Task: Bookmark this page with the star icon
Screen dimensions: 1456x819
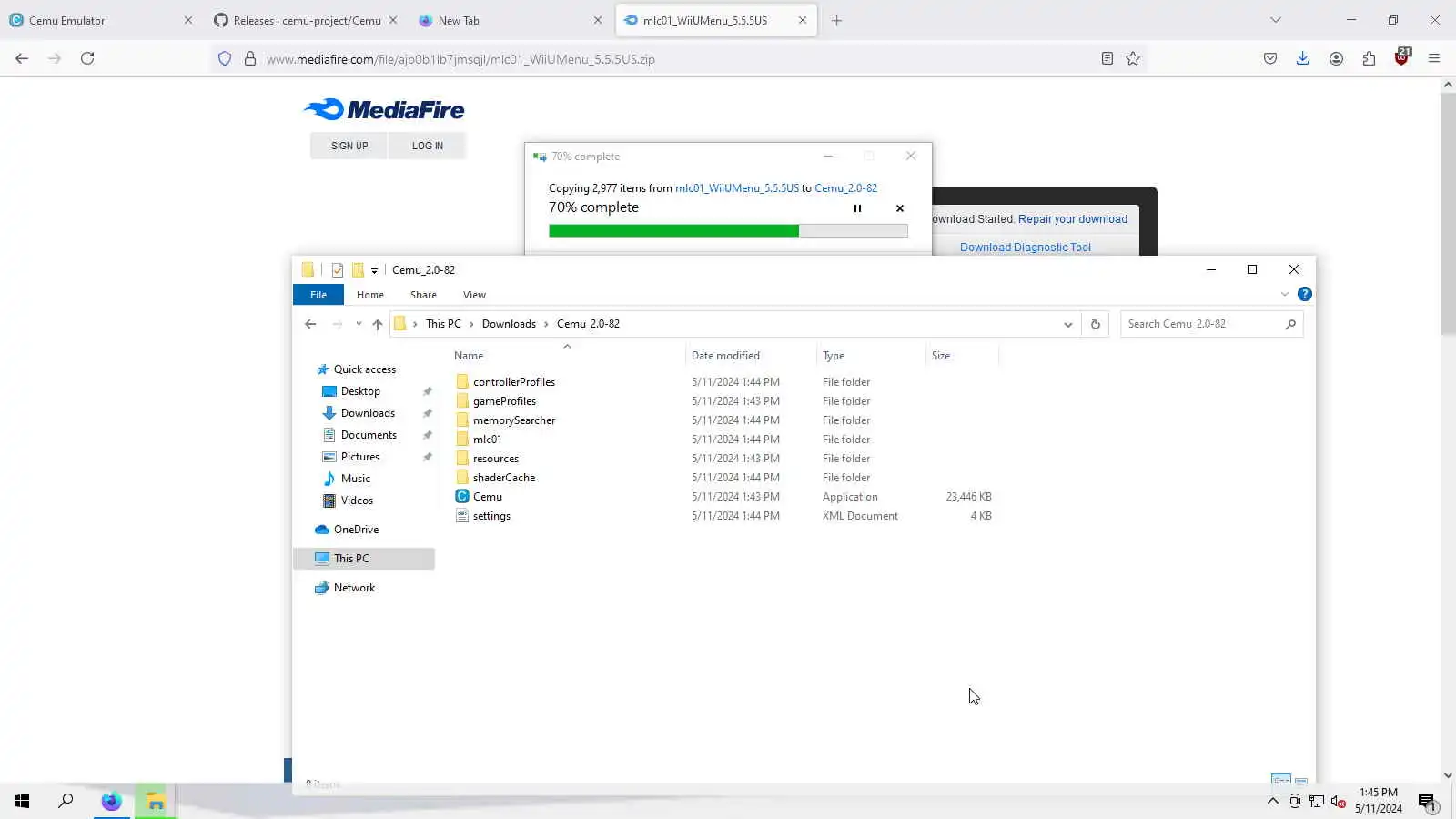Action: click(1133, 58)
